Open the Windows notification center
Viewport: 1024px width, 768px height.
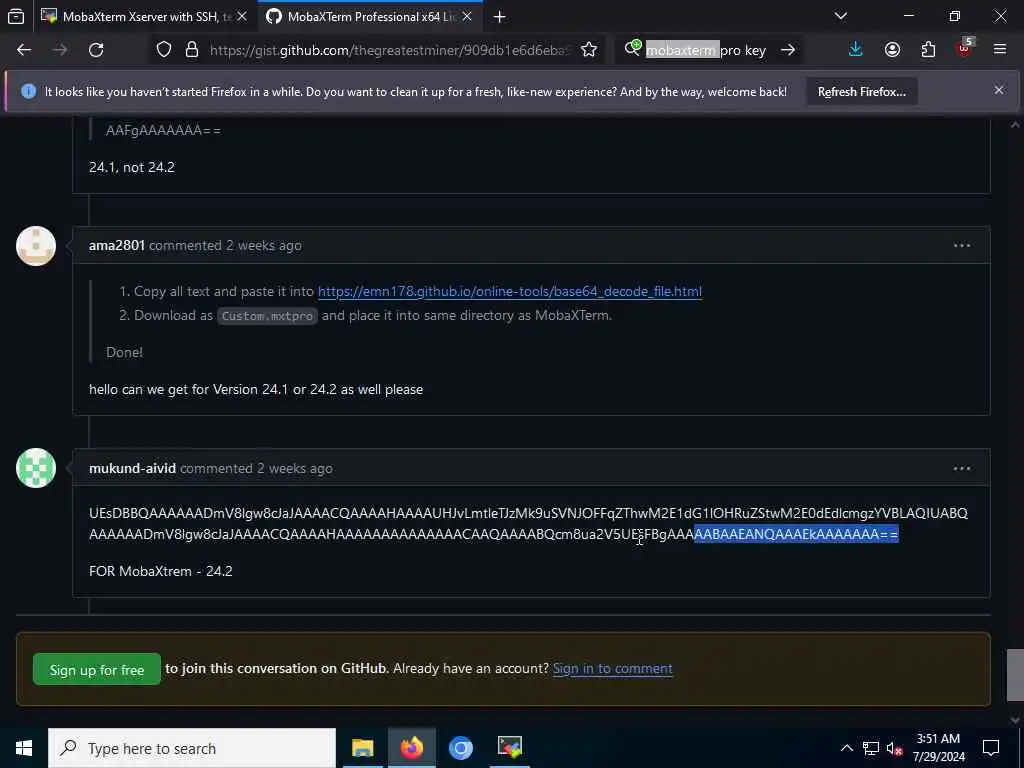tap(991, 748)
